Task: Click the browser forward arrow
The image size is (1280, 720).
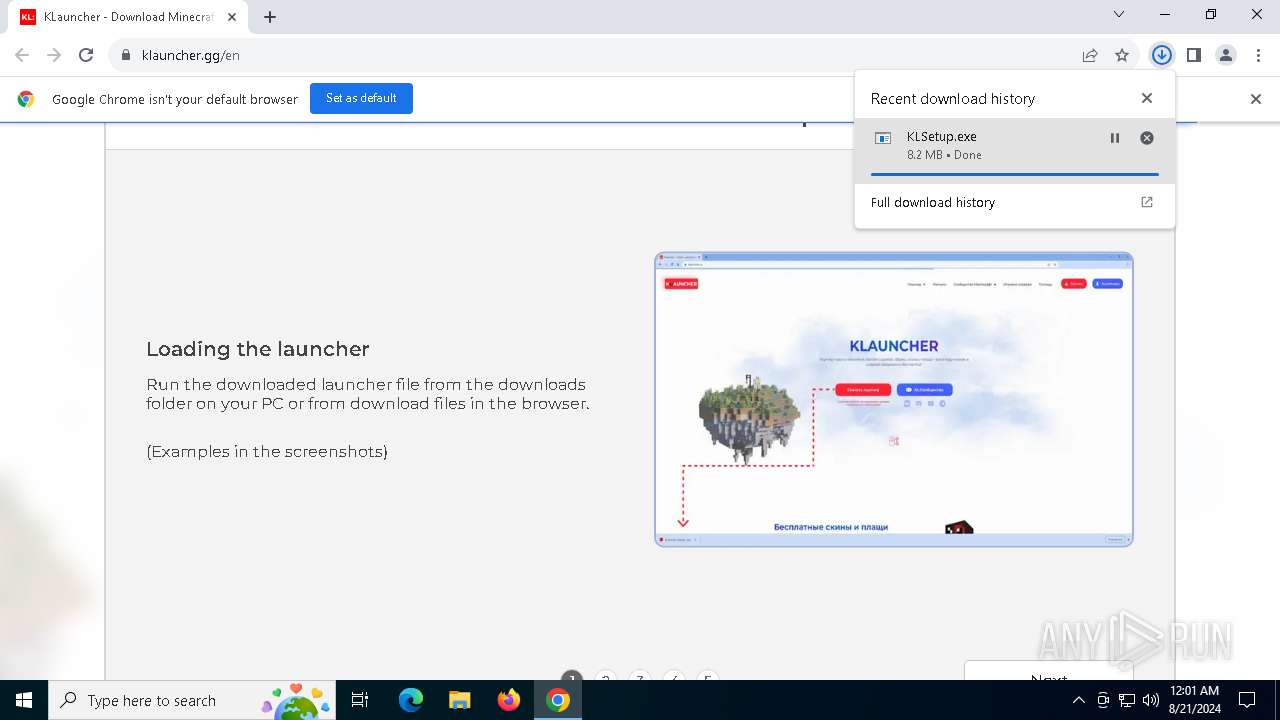Action: (x=54, y=55)
